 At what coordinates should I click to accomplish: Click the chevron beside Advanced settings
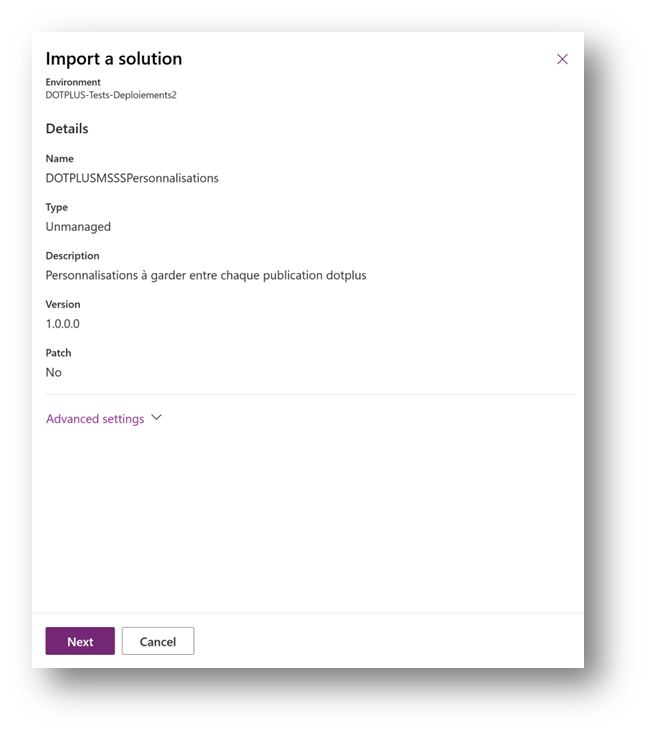[x=156, y=418]
